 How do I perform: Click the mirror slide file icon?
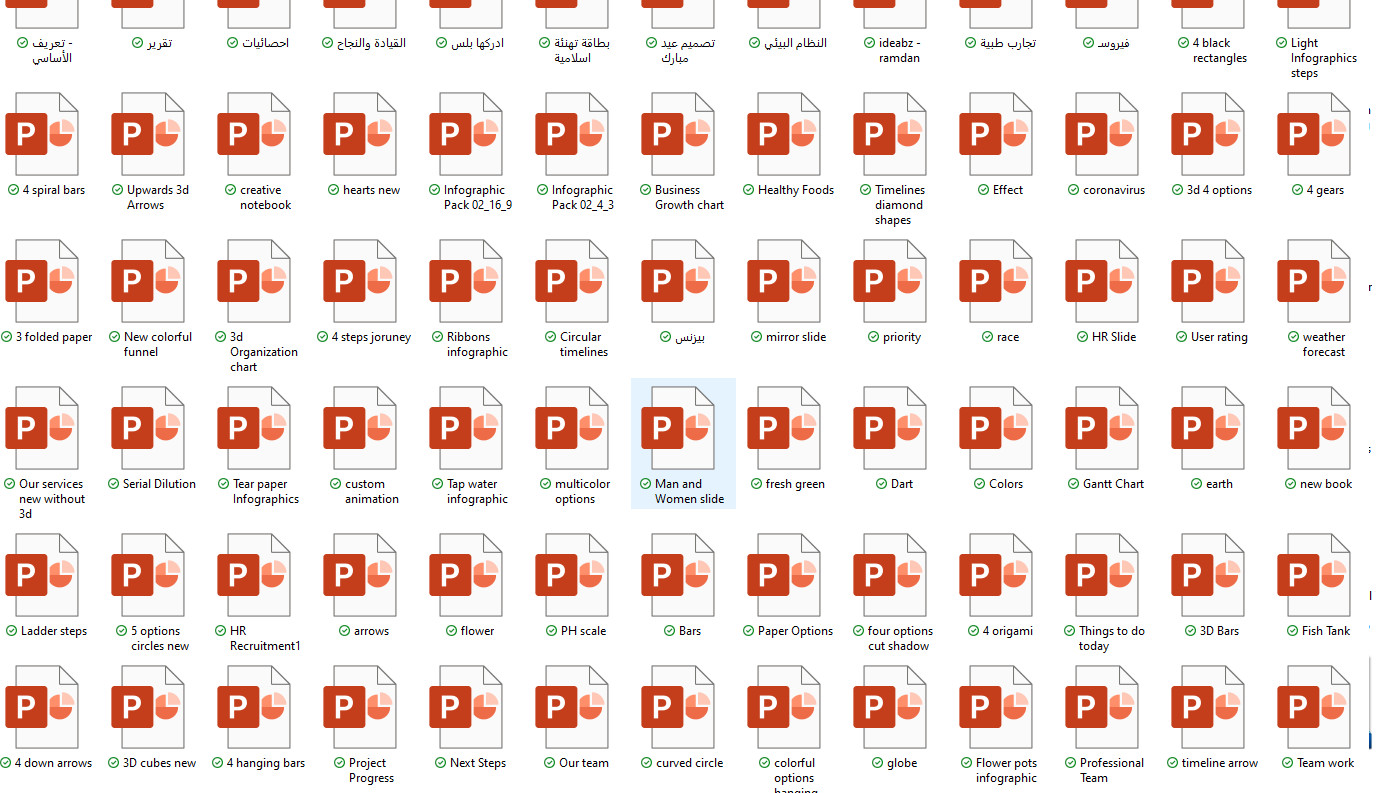point(784,281)
